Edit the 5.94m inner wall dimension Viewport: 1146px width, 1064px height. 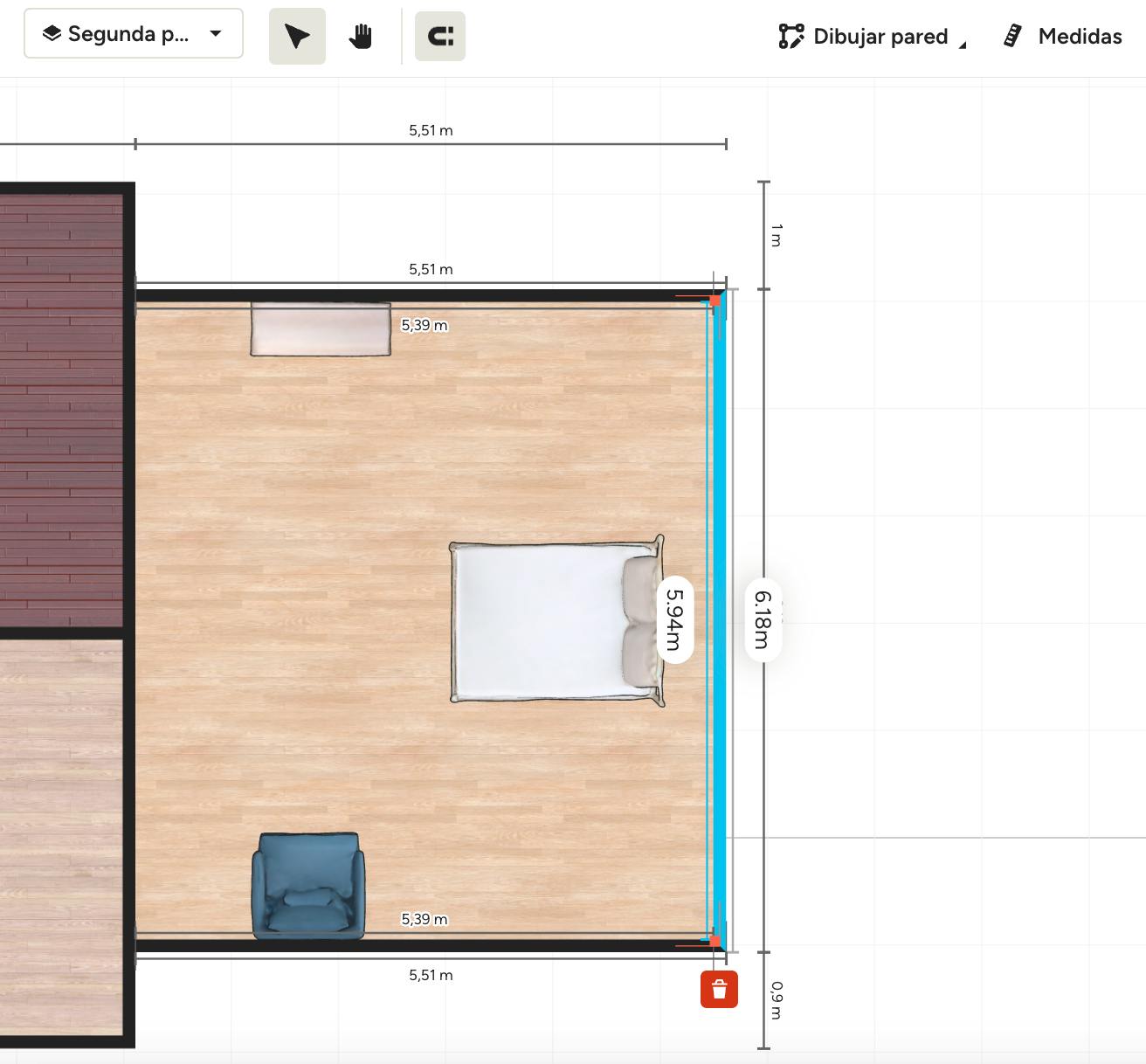(x=674, y=619)
